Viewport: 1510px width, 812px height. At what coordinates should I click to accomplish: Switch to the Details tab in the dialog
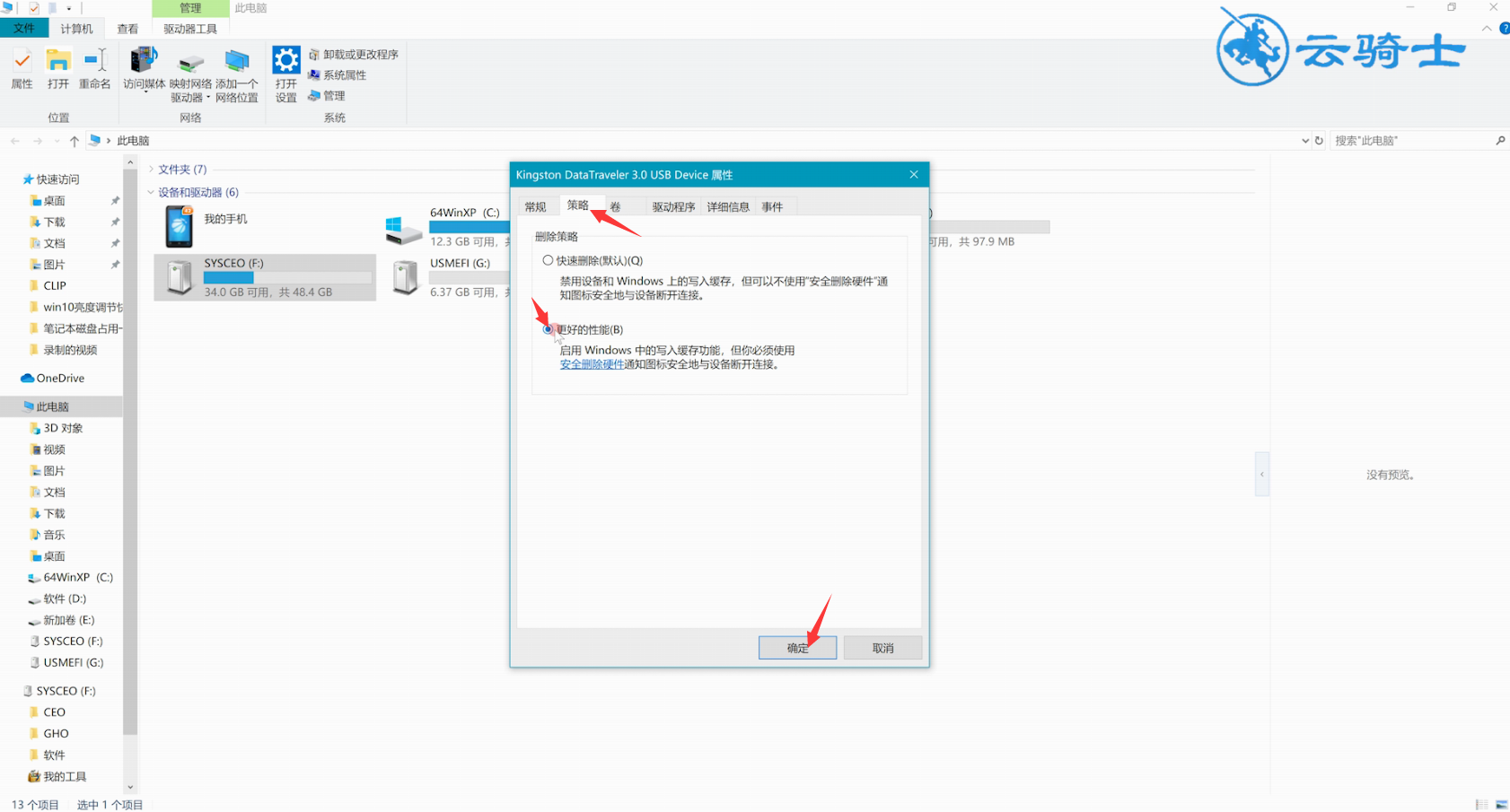tap(728, 207)
